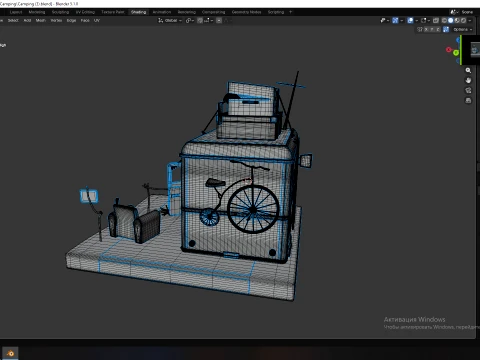Toggle Y axis mesh mirror
The image size is (480, 360).
(x=432, y=29)
